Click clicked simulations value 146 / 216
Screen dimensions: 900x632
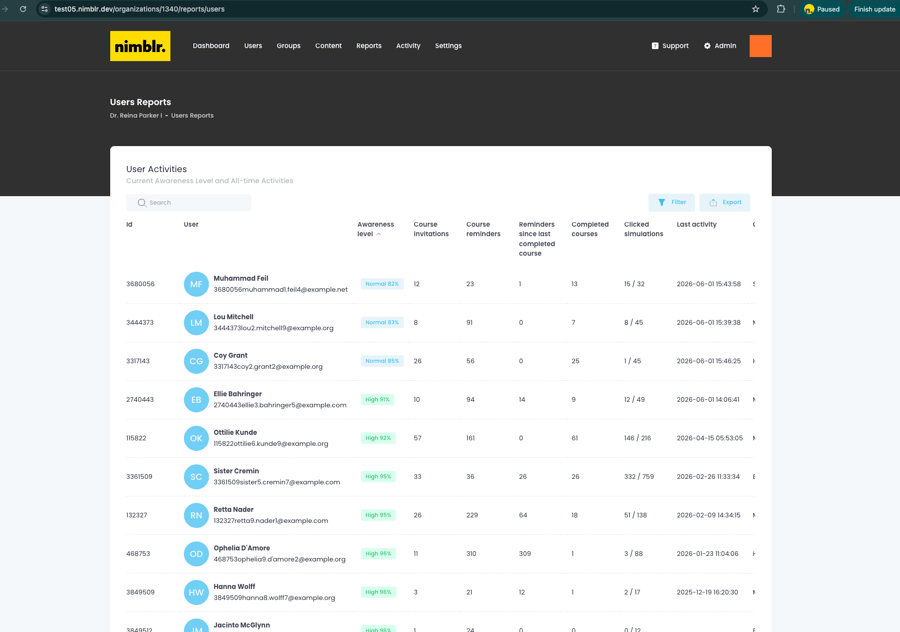(638, 438)
